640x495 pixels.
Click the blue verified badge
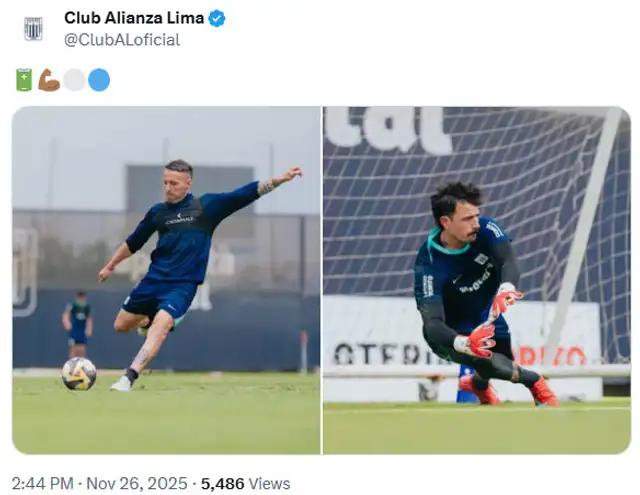click(217, 18)
